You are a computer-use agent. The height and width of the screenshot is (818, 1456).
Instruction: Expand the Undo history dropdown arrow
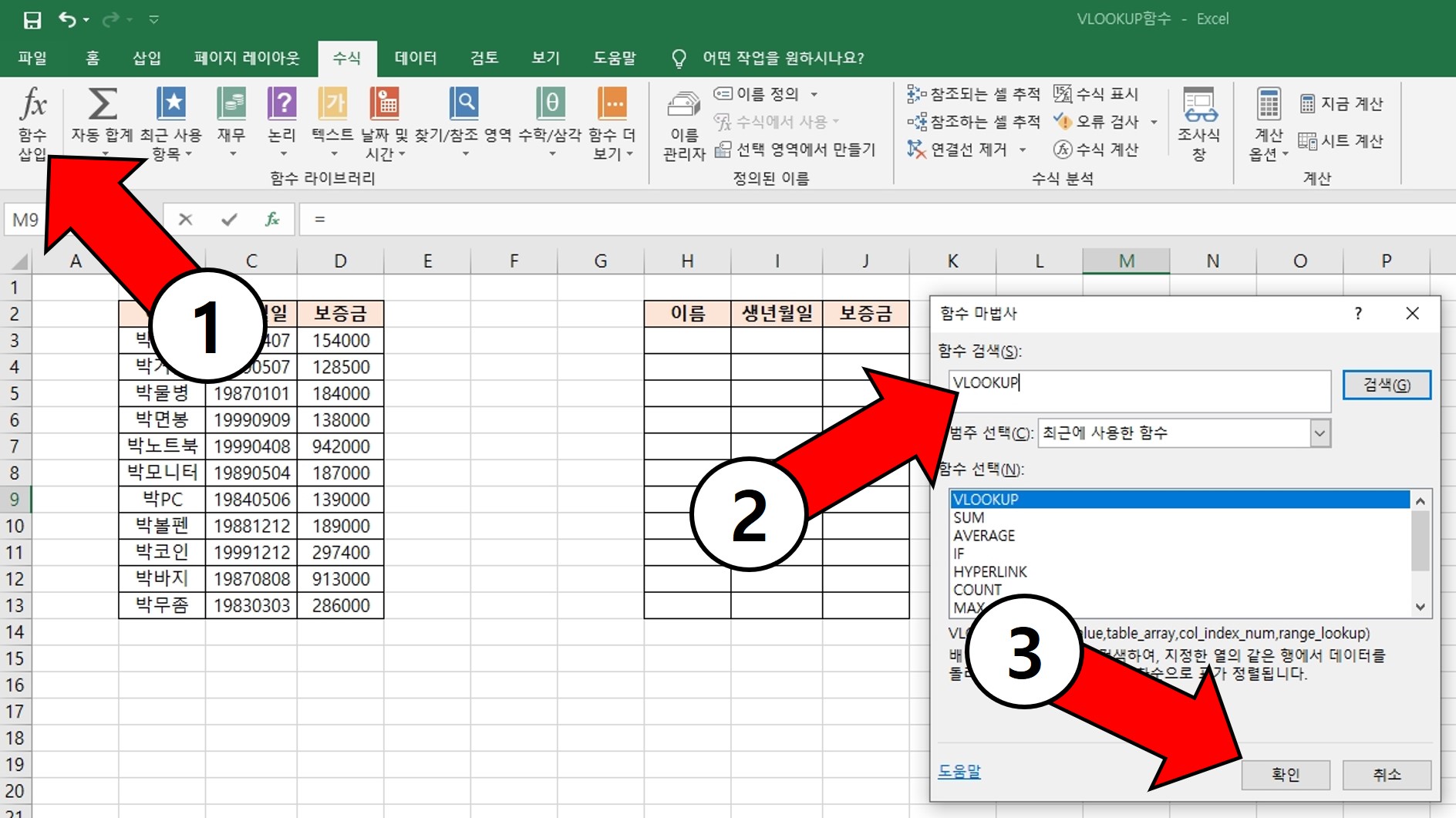pyautogui.click(x=86, y=20)
